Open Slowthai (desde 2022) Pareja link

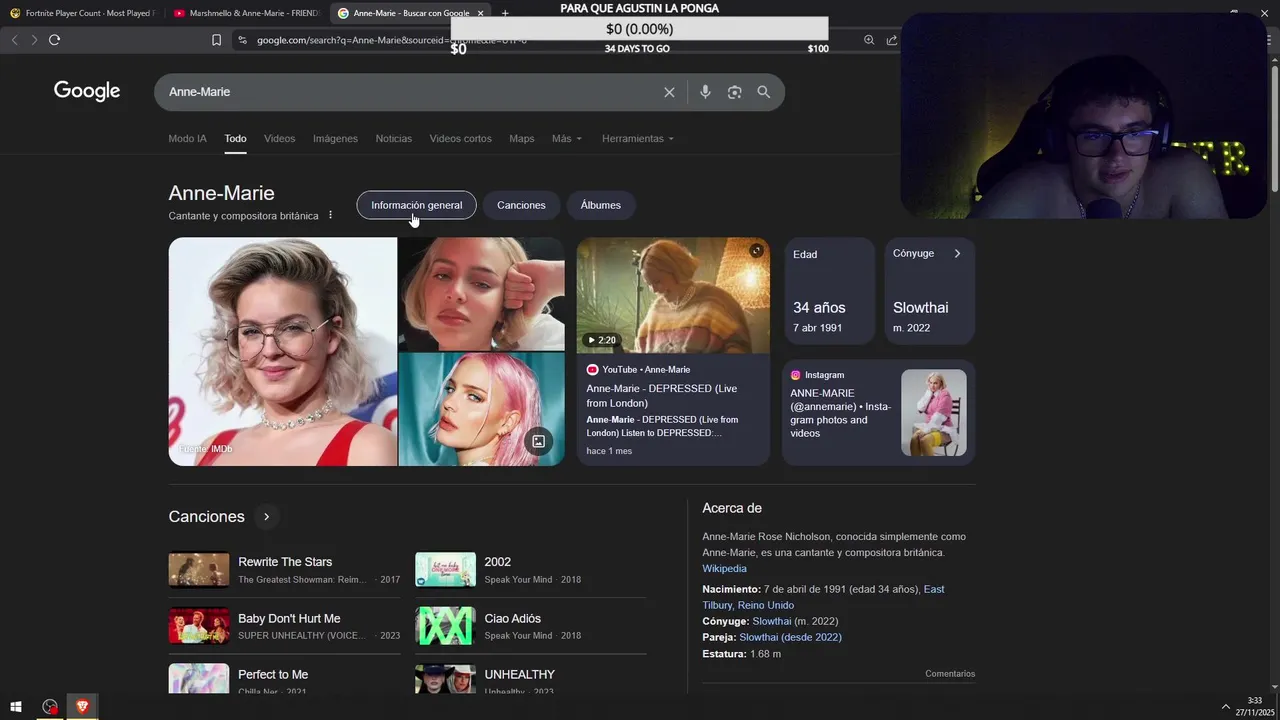pos(790,637)
